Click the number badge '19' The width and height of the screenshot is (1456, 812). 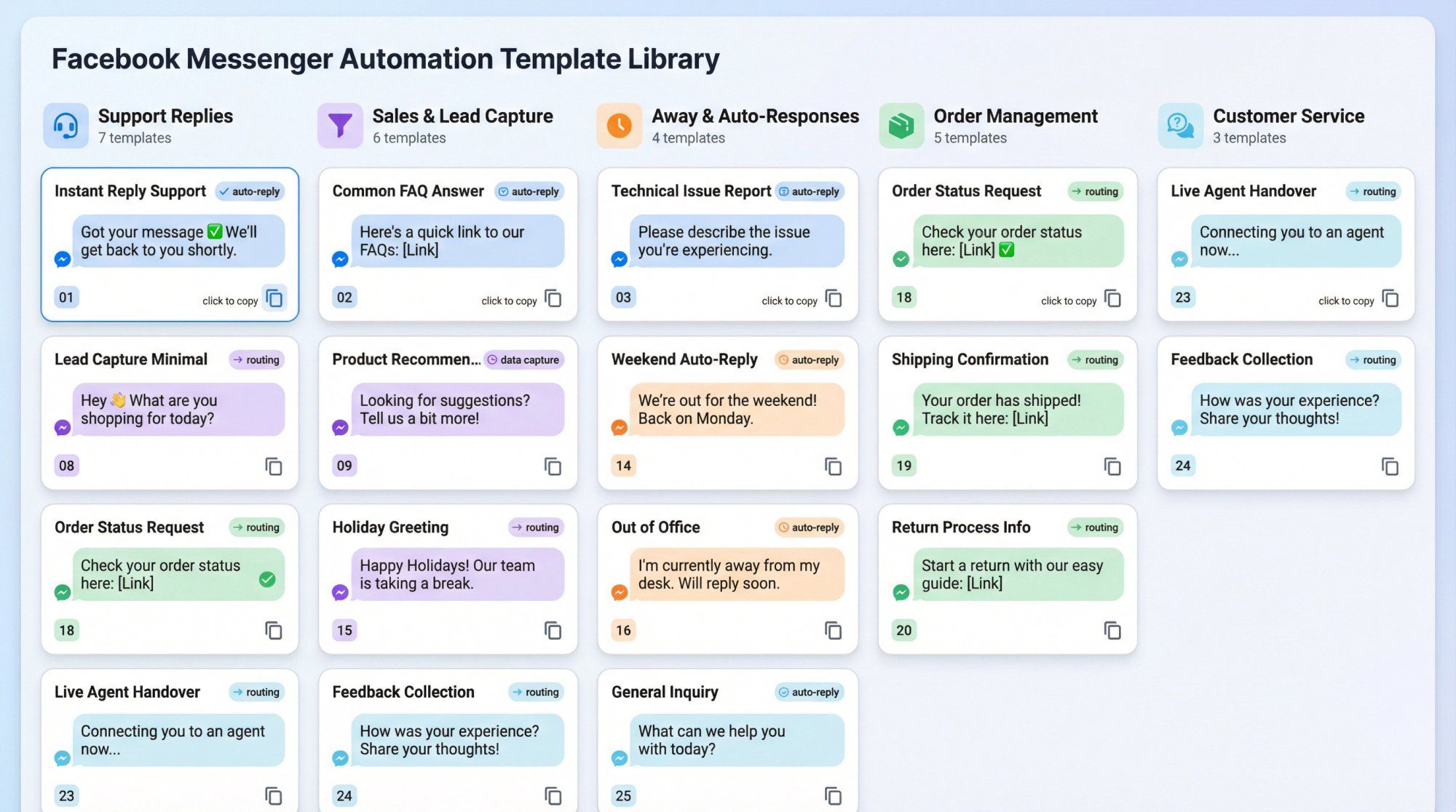[903, 466]
